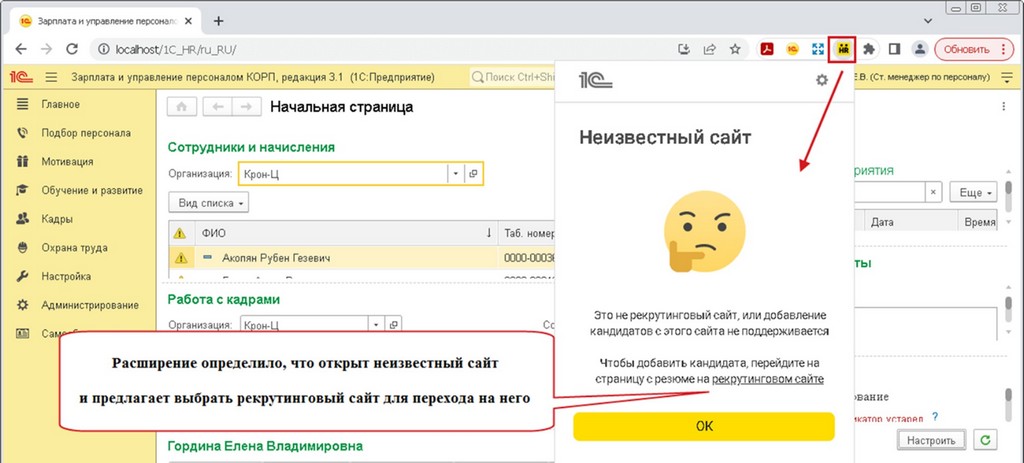Click the yellow OK button in popup
Image resolution: width=1024 pixels, height=463 pixels.
(704, 426)
